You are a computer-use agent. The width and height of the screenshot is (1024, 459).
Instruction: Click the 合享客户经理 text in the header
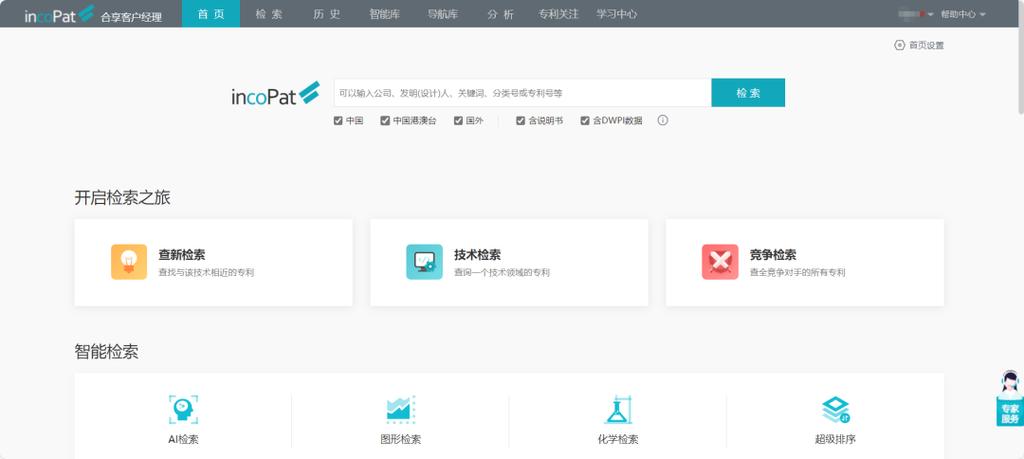(x=131, y=18)
